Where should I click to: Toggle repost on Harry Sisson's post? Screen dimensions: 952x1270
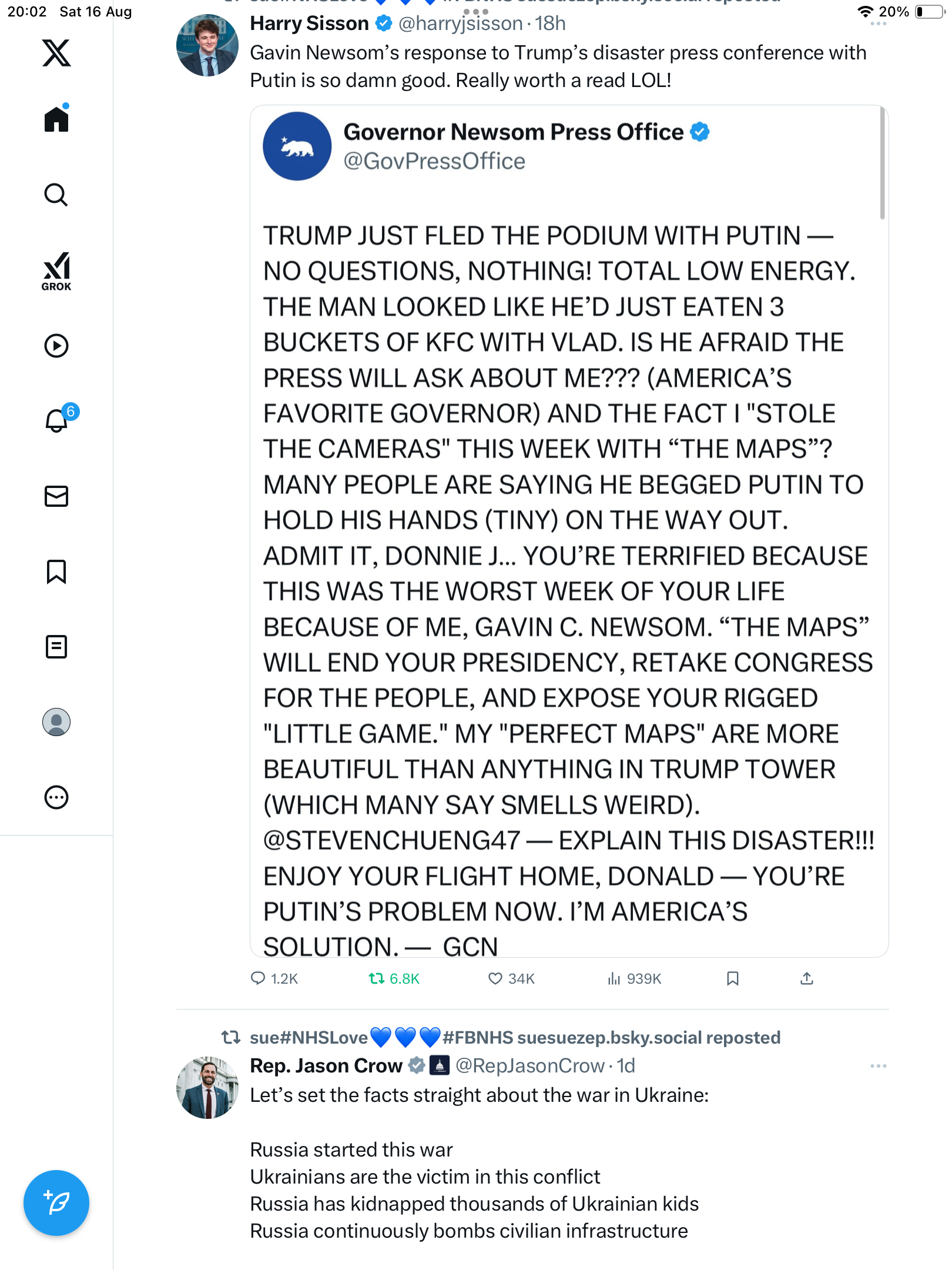pos(377,978)
